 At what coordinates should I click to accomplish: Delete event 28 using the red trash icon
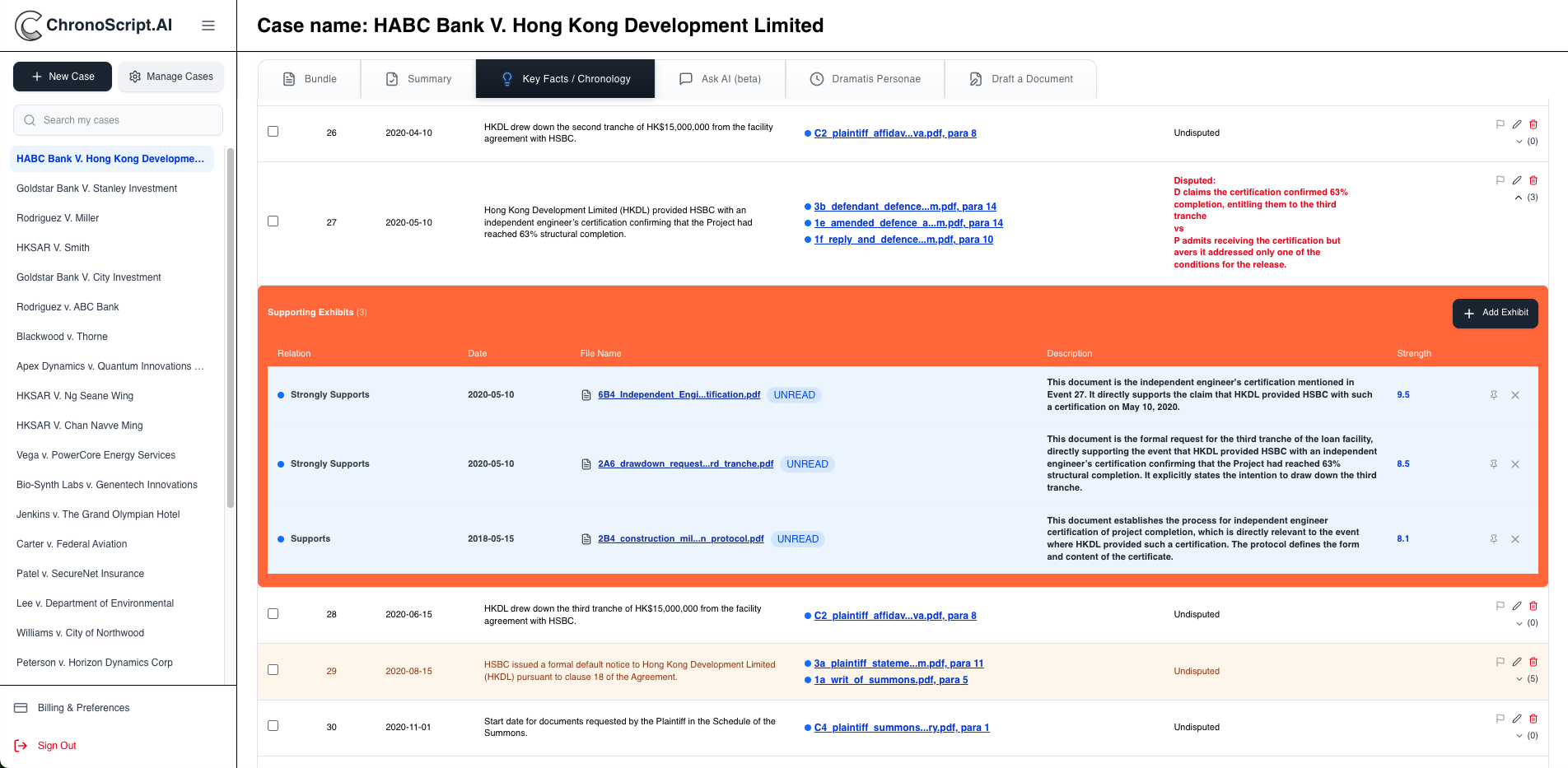(1533, 607)
